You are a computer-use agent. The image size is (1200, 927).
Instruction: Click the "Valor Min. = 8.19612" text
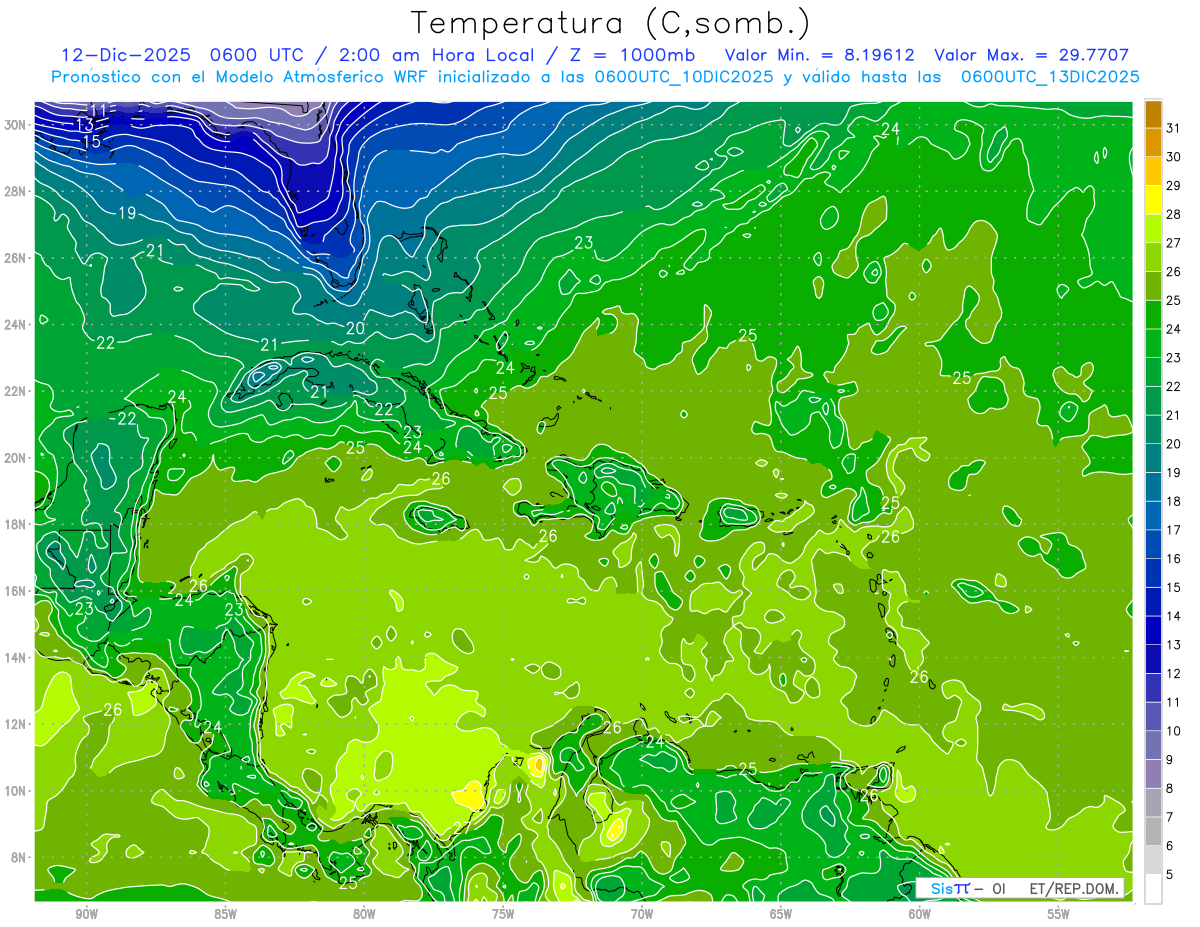tap(820, 55)
